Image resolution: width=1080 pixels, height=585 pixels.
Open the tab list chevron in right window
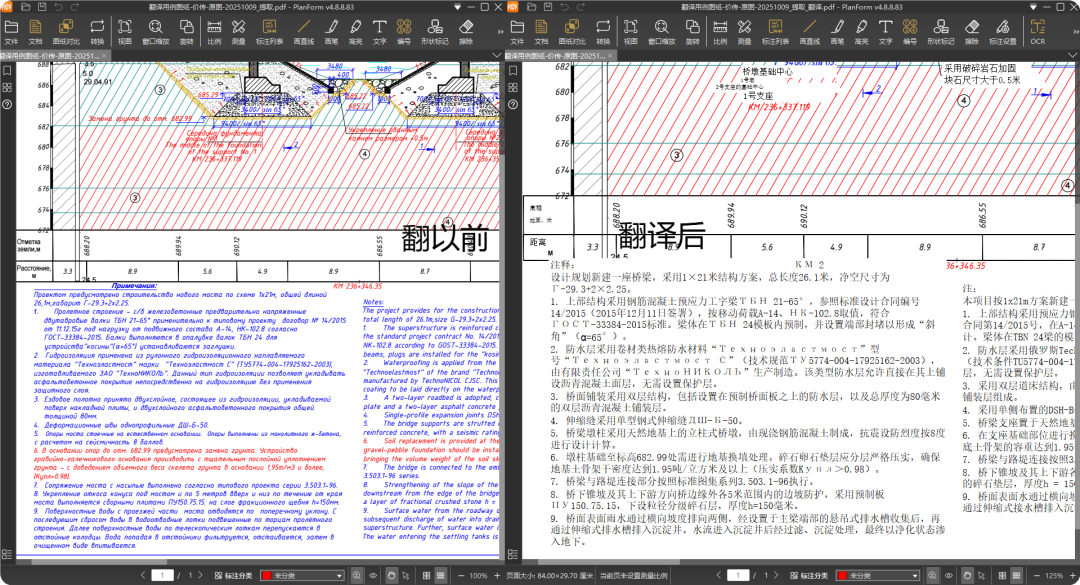[x=1071, y=56]
